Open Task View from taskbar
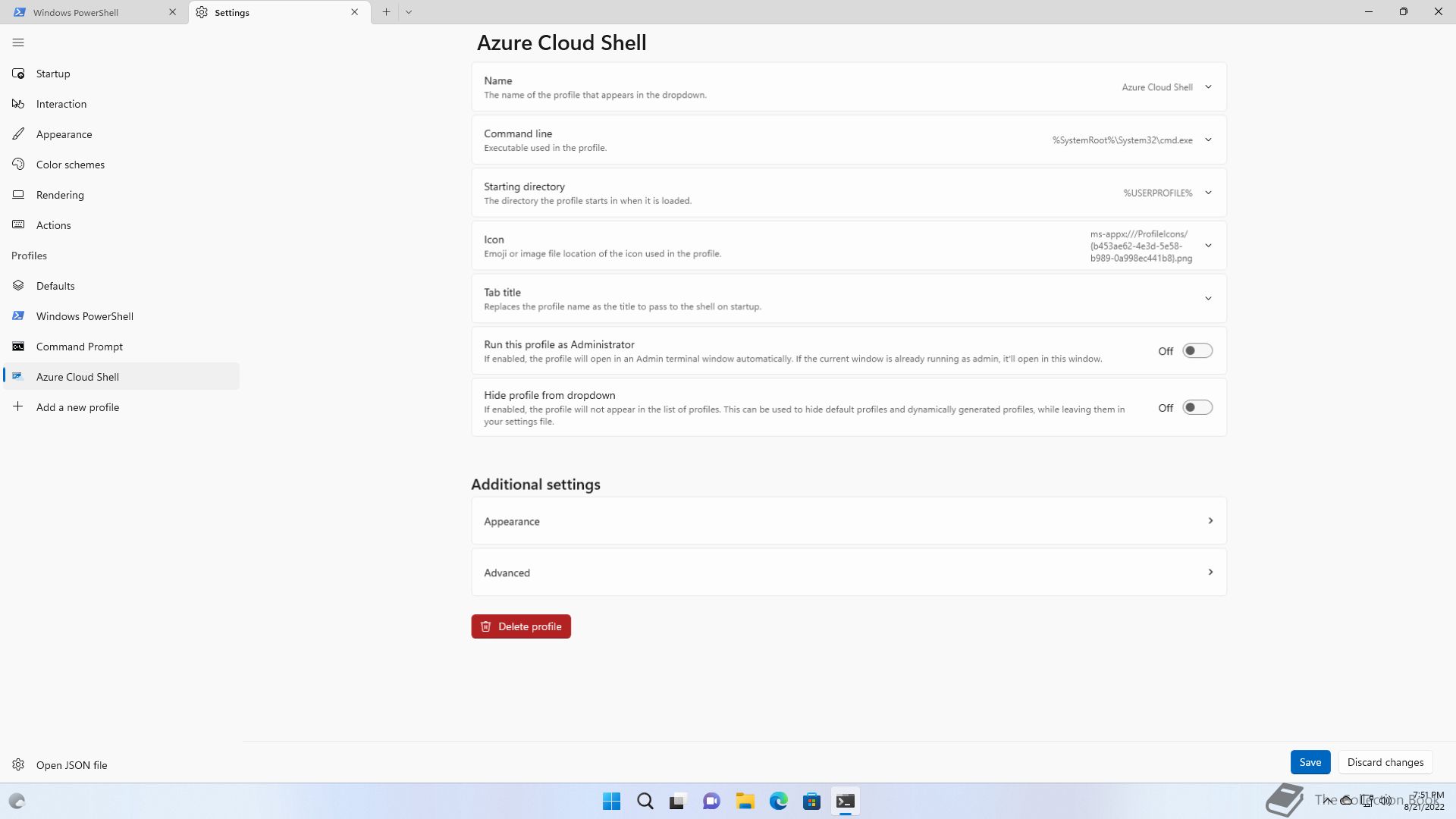 pos(678,802)
